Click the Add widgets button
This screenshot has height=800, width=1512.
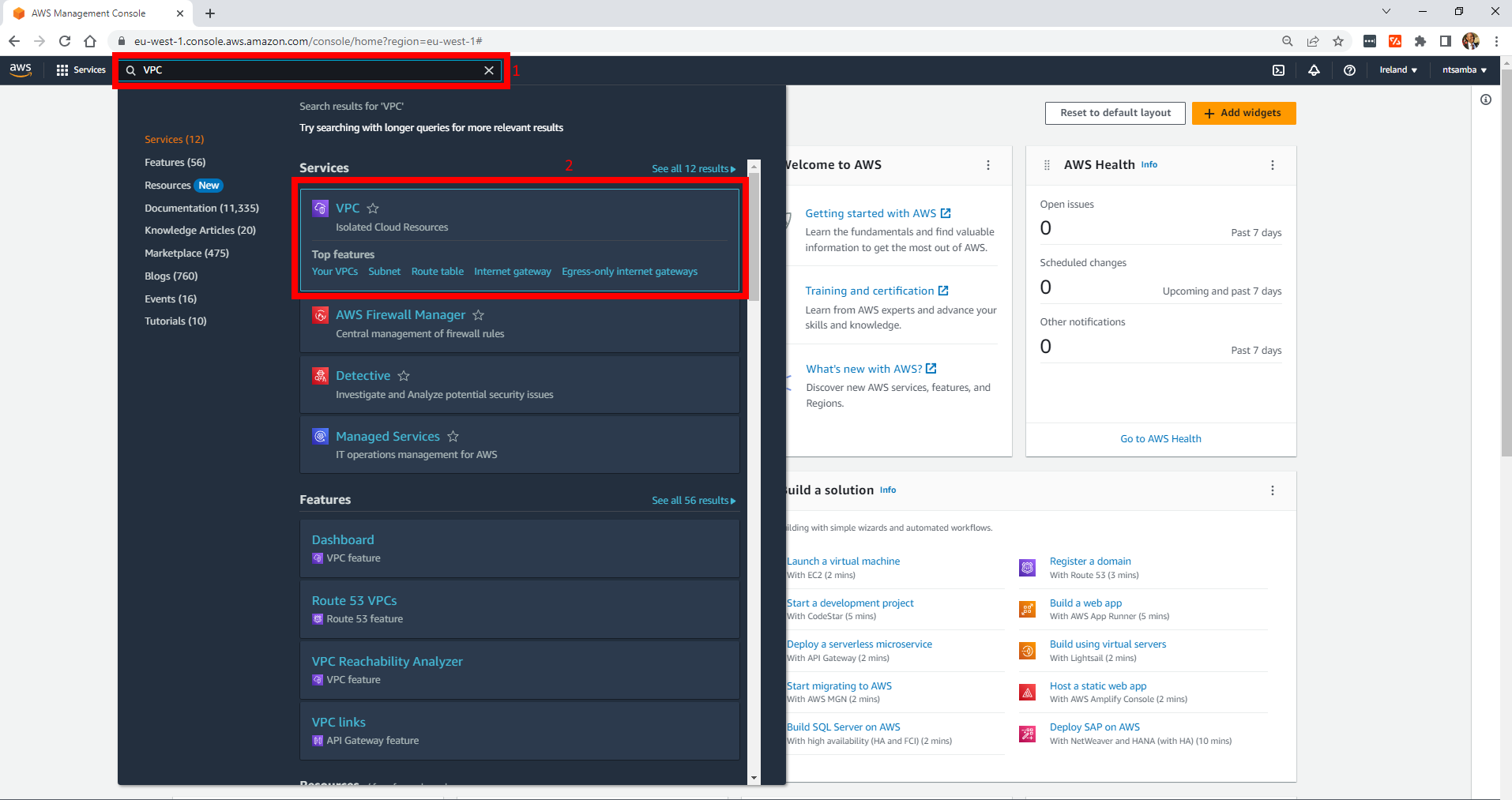pos(1243,113)
